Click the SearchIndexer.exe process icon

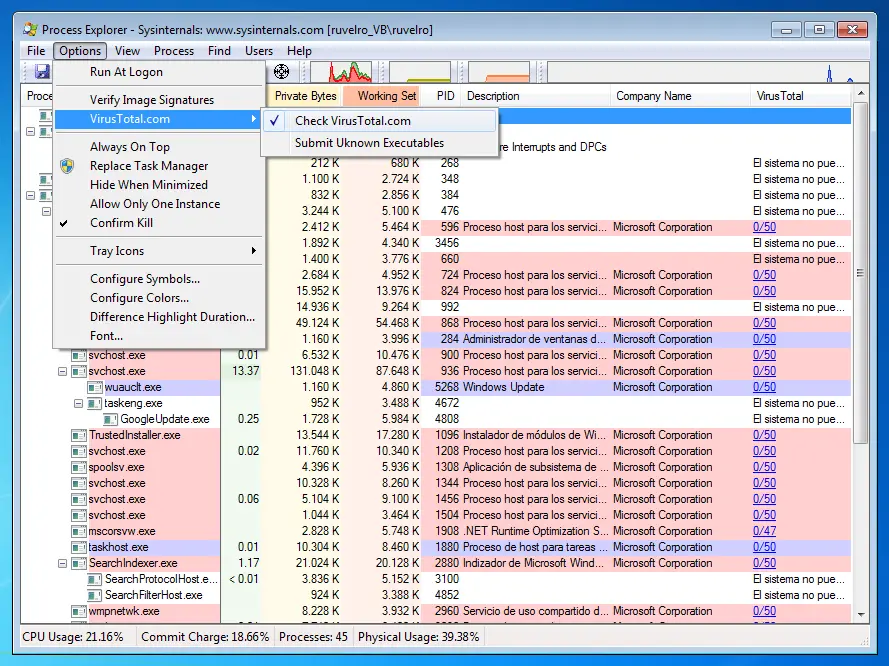(78, 563)
